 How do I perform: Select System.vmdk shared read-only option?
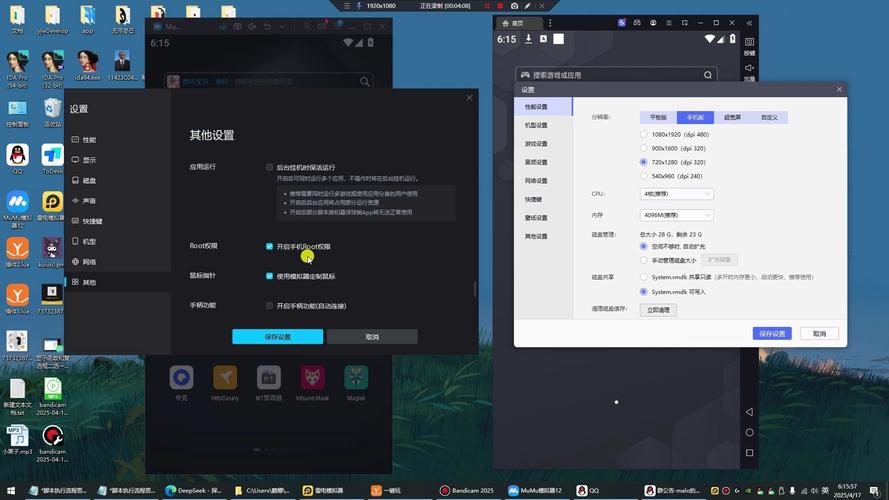pos(644,277)
